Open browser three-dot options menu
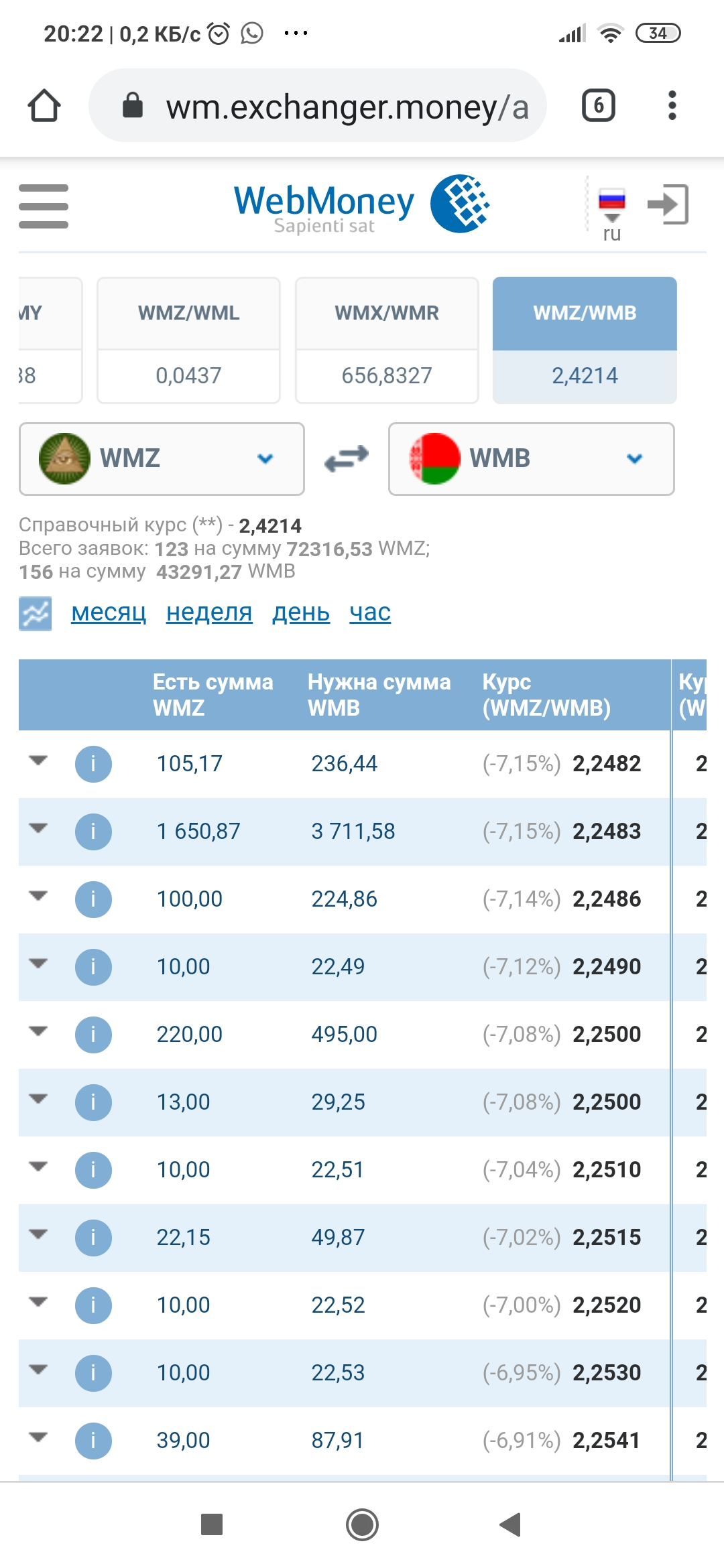Image resolution: width=724 pixels, height=1568 pixels. coord(672,106)
